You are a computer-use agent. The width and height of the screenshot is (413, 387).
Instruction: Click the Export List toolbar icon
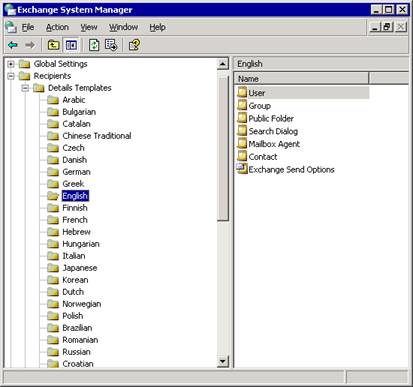(111, 45)
